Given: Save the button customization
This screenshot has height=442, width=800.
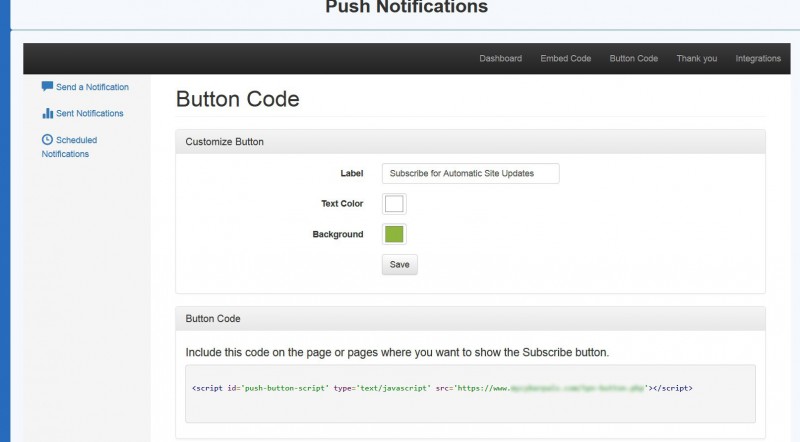Looking at the screenshot, I should coord(399,264).
